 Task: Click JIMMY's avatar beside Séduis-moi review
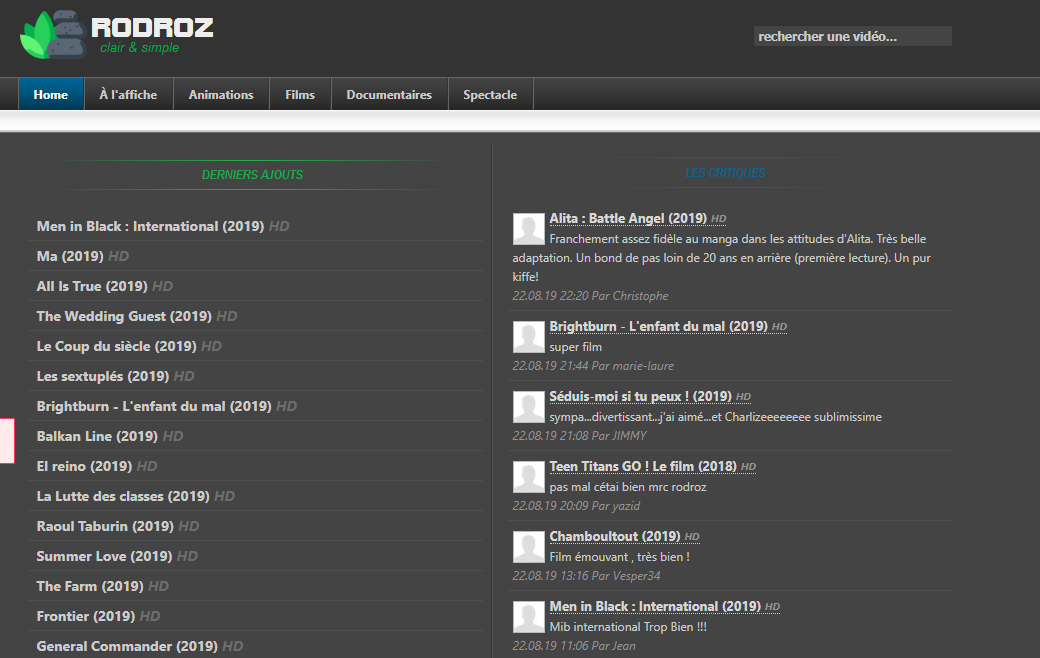click(x=529, y=407)
